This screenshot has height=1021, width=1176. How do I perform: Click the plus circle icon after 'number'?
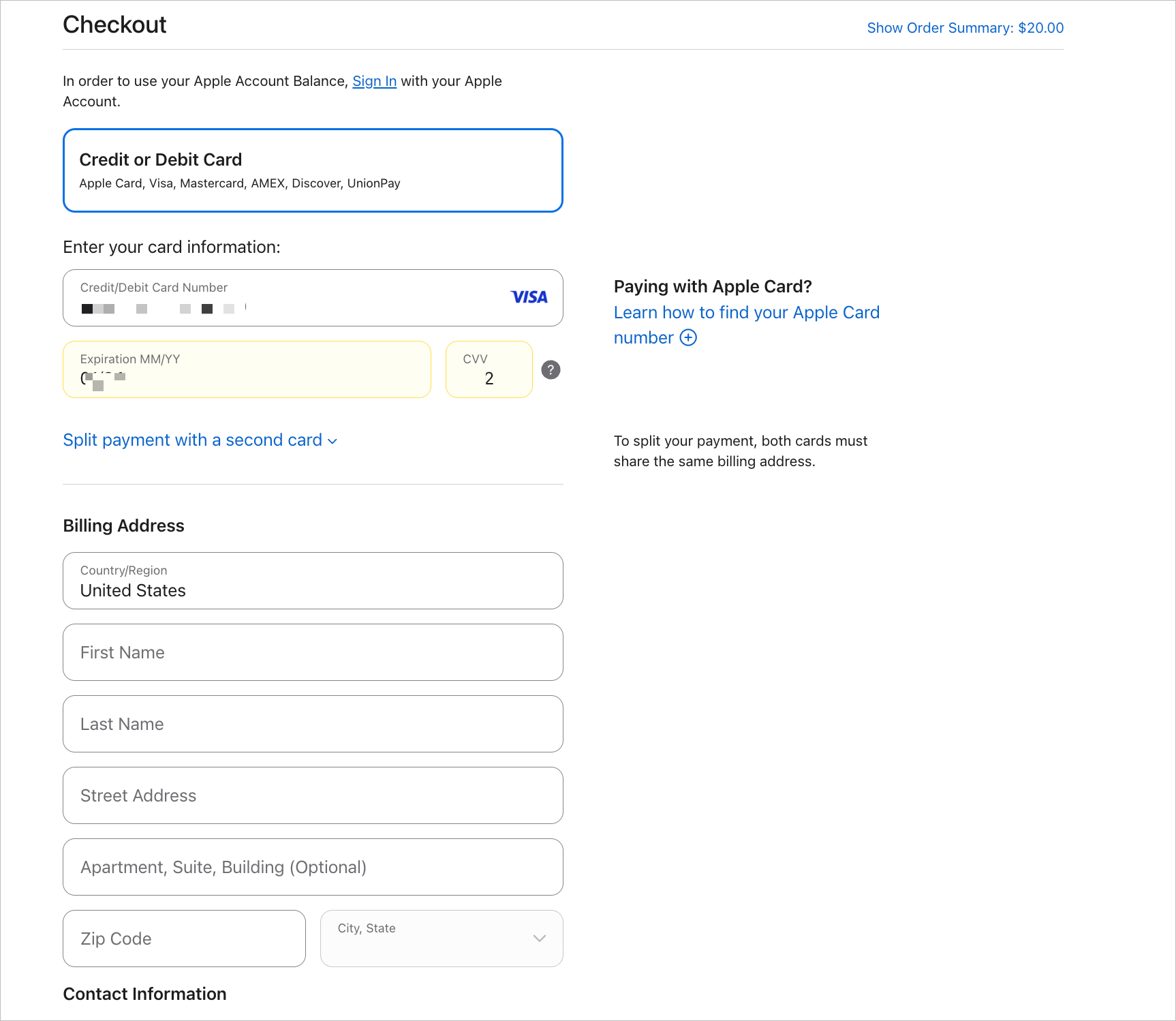coord(689,337)
